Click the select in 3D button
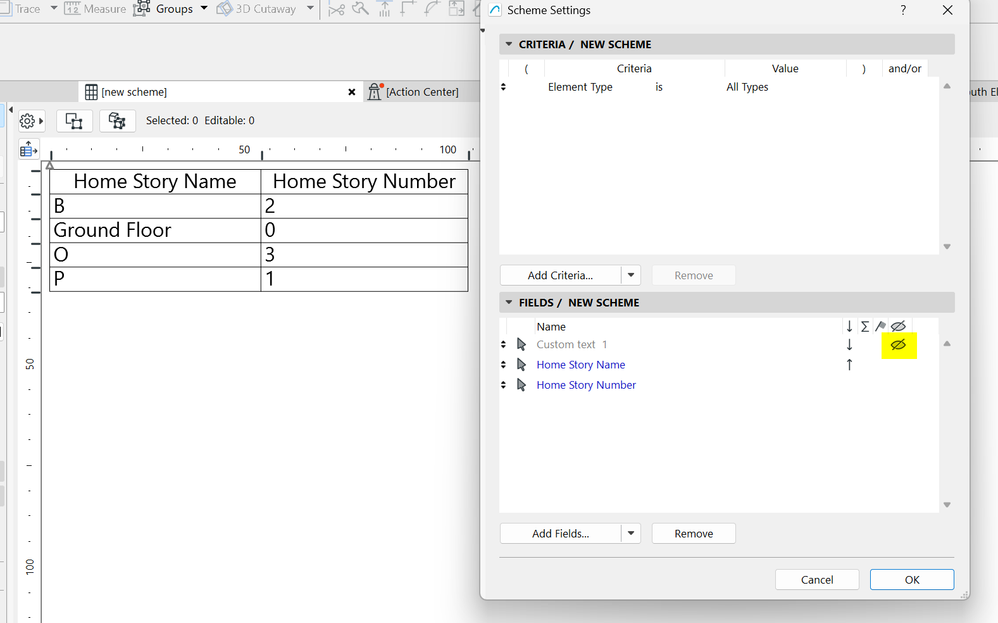This screenshot has width=998, height=623. pyautogui.click(x=117, y=121)
